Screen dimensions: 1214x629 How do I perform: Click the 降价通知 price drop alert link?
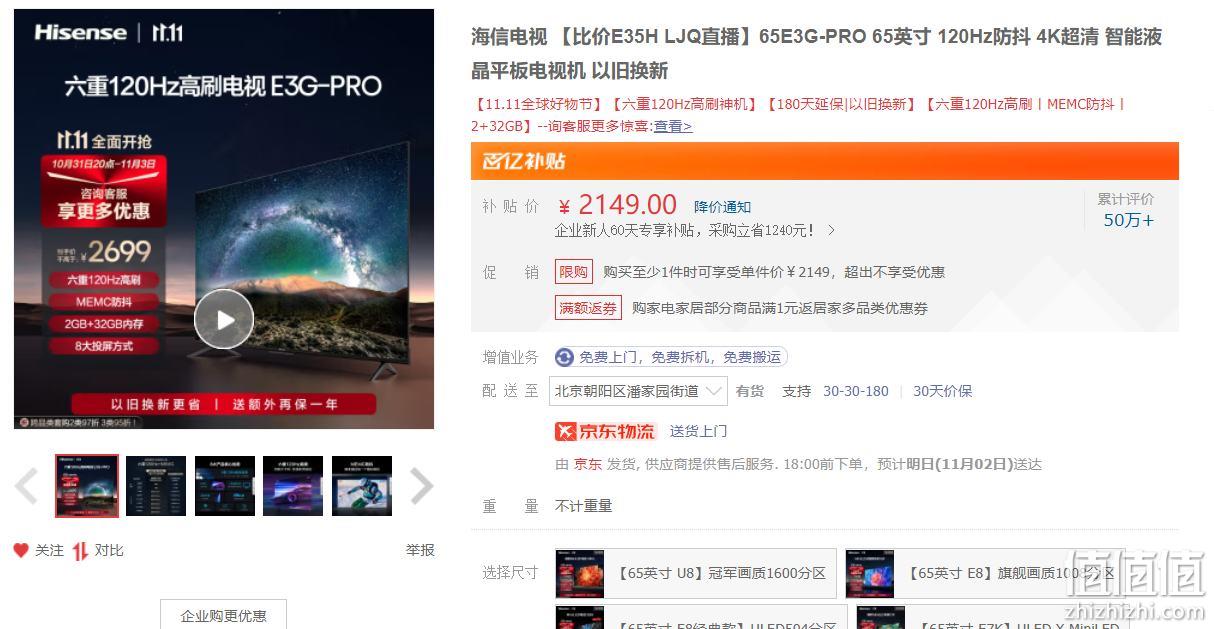click(x=722, y=207)
